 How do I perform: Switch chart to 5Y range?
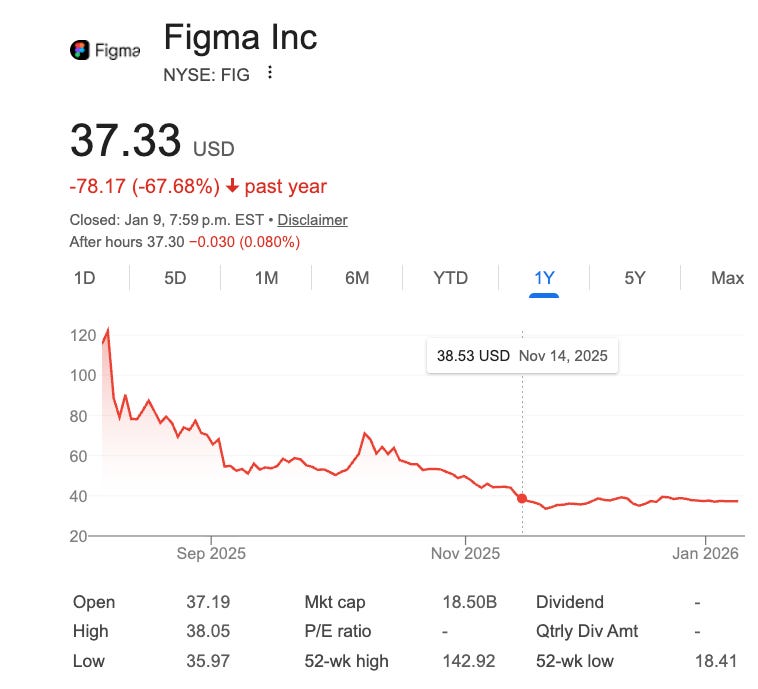(x=635, y=278)
